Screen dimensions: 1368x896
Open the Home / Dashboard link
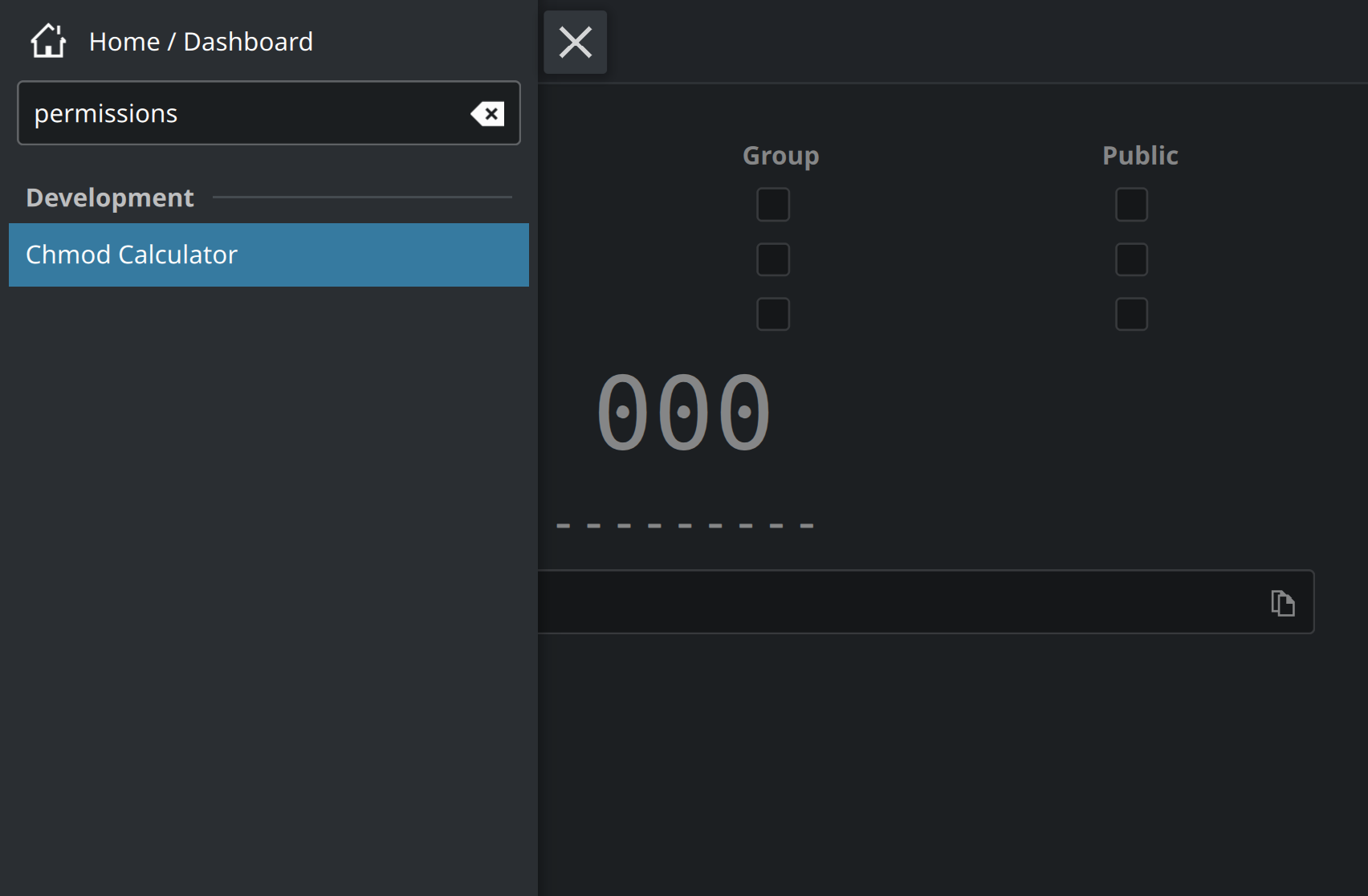201,42
